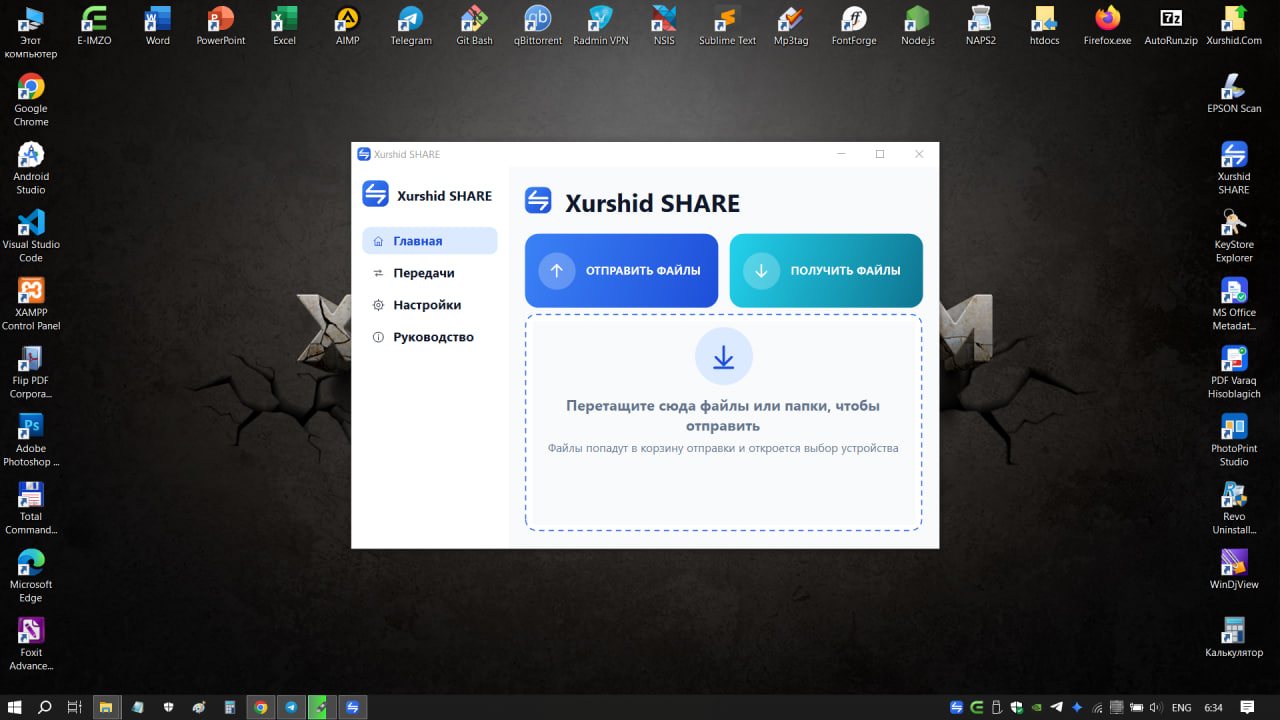Click the volume speaker icon in the tray
The height and width of the screenshot is (720, 1280).
click(1156, 707)
